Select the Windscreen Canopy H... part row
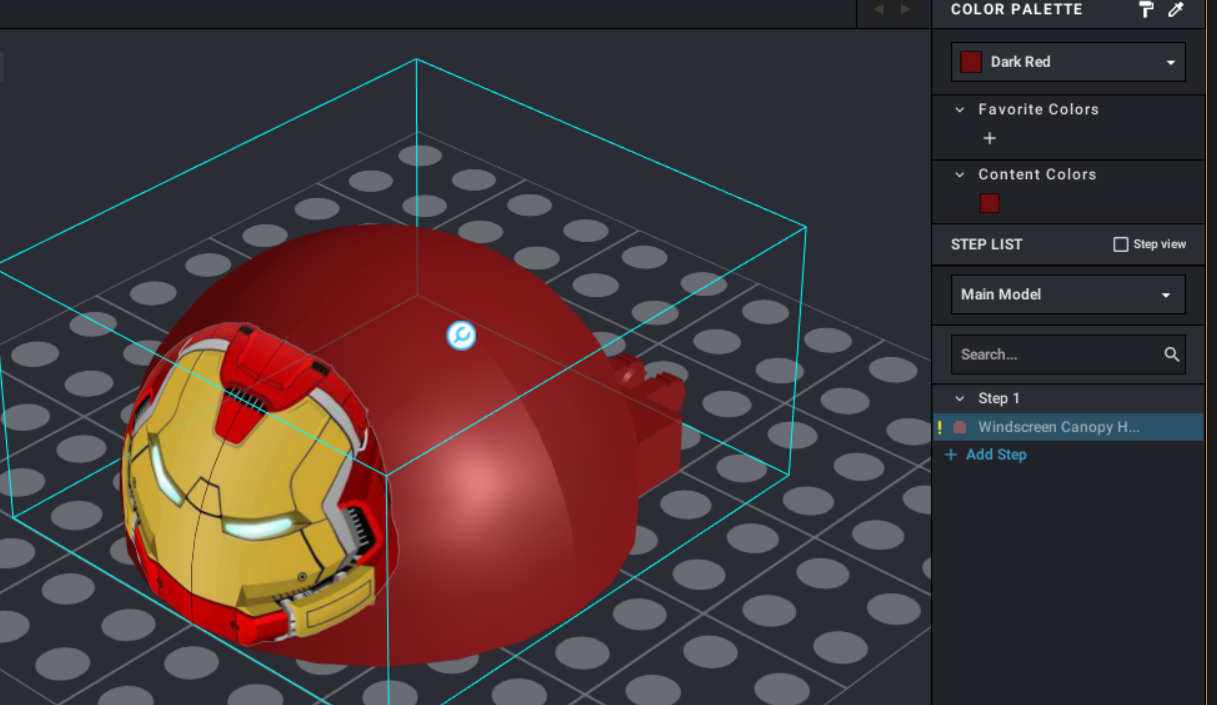The width and height of the screenshot is (1217, 705). click(x=1068, y=427)
